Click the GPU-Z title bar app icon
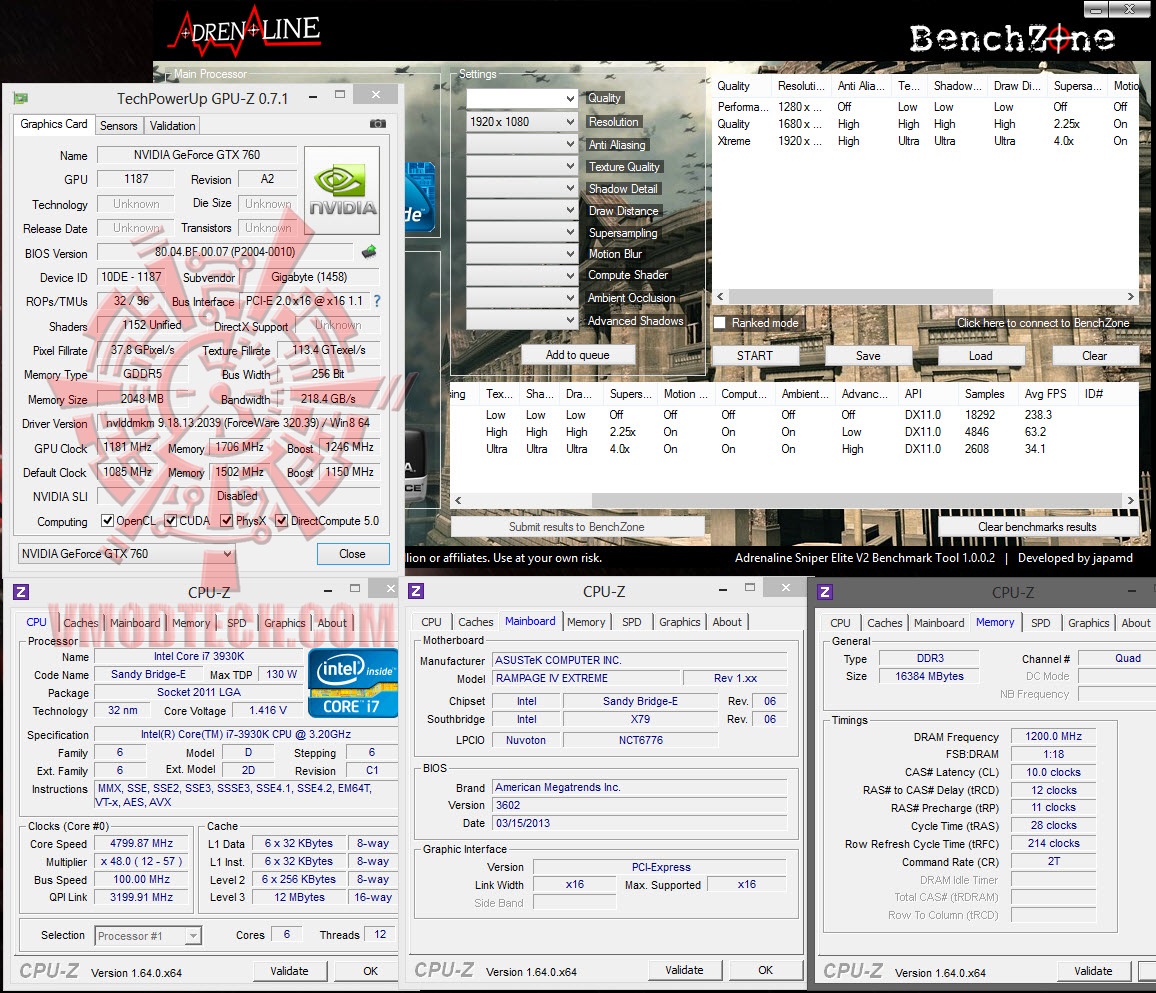 point(21,98)
